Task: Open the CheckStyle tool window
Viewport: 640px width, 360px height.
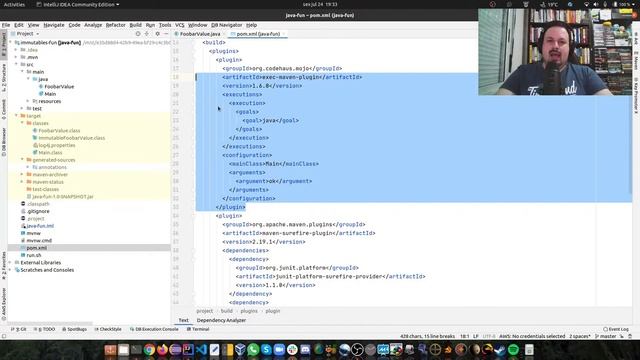Action: [x=108, y=329]
